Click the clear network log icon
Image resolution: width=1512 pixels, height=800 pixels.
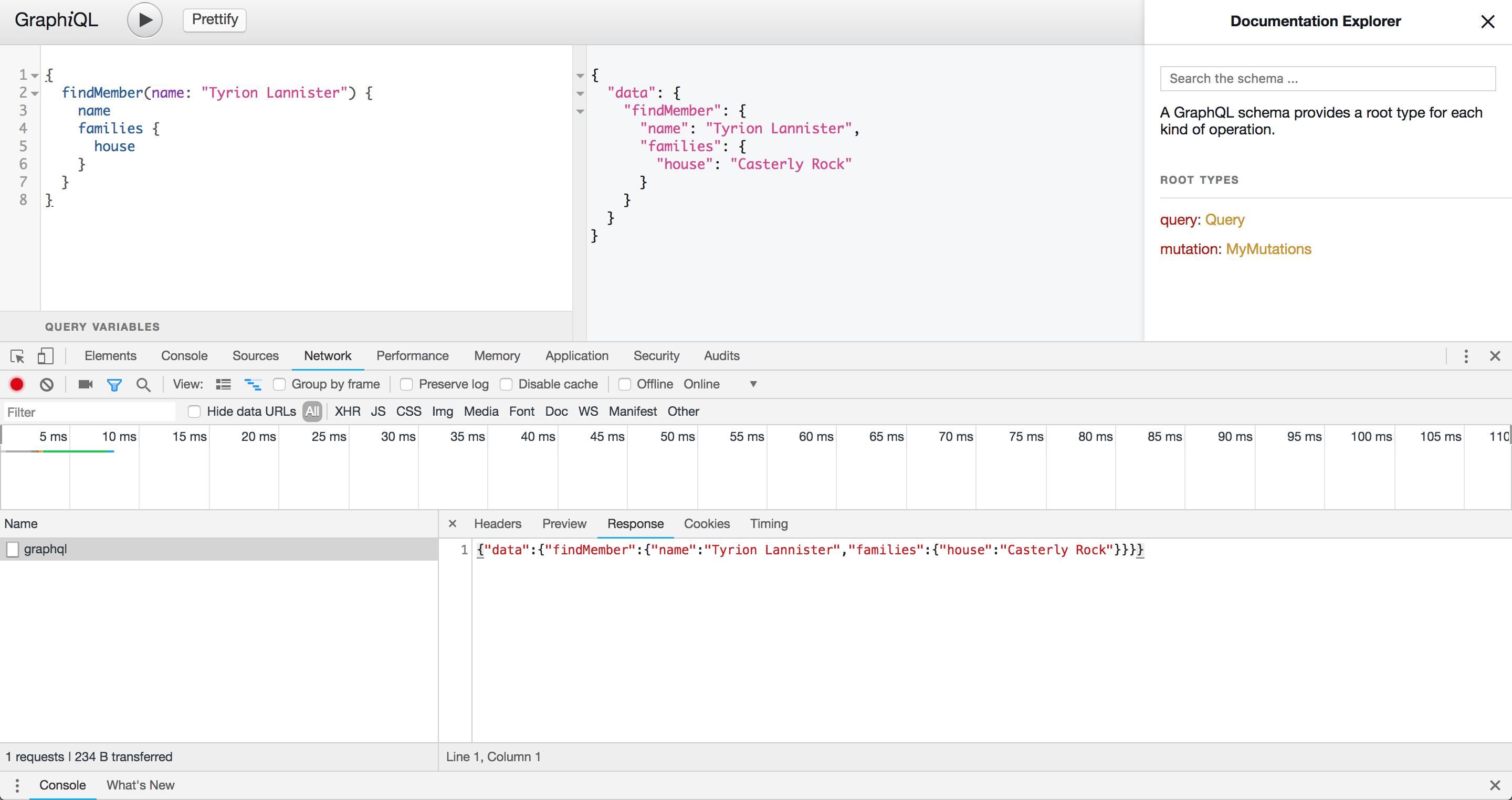46,384
